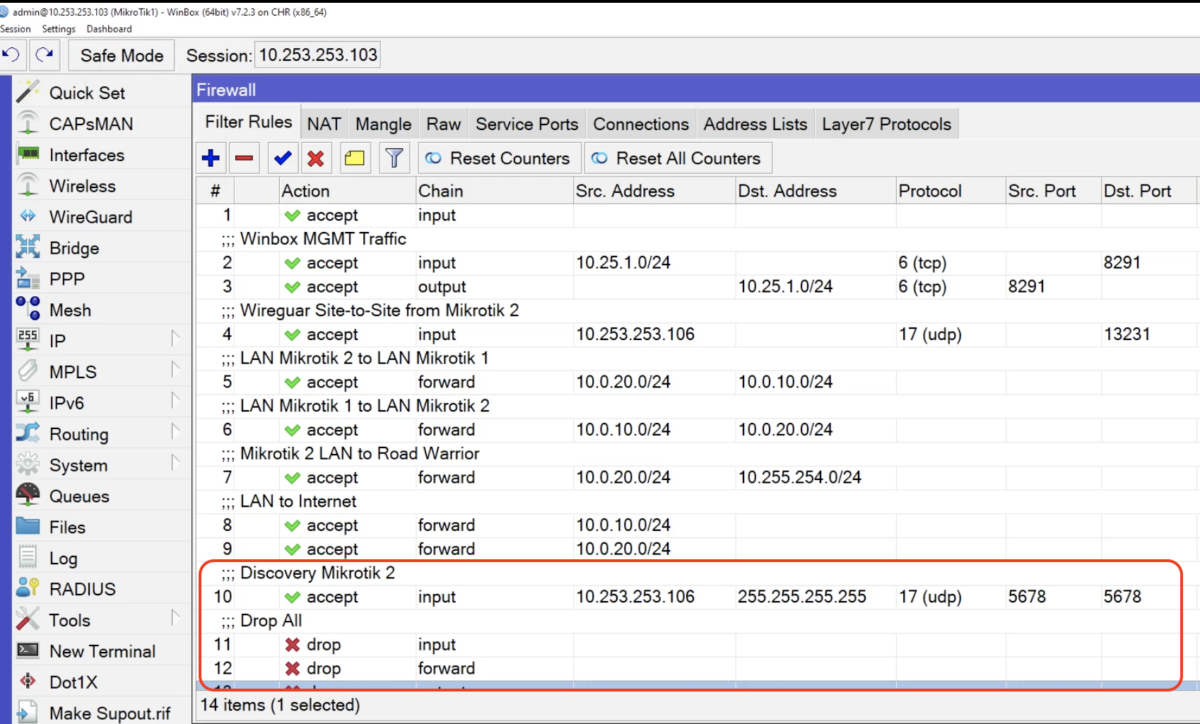The height and width of the screenshot is (724, 1200).
Task: Toggle Safe Mode button
Action: coord(122,55)
